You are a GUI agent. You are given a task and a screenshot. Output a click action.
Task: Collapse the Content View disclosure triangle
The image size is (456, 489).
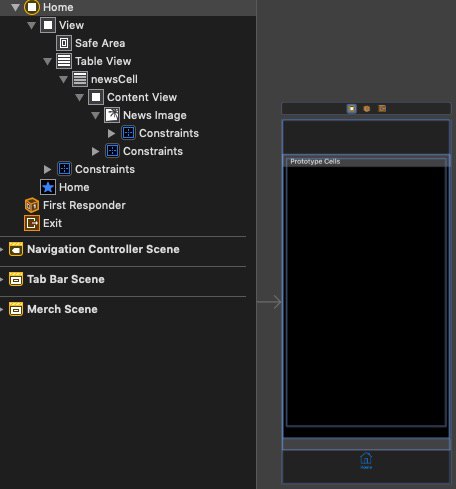(x=79, y=97)
